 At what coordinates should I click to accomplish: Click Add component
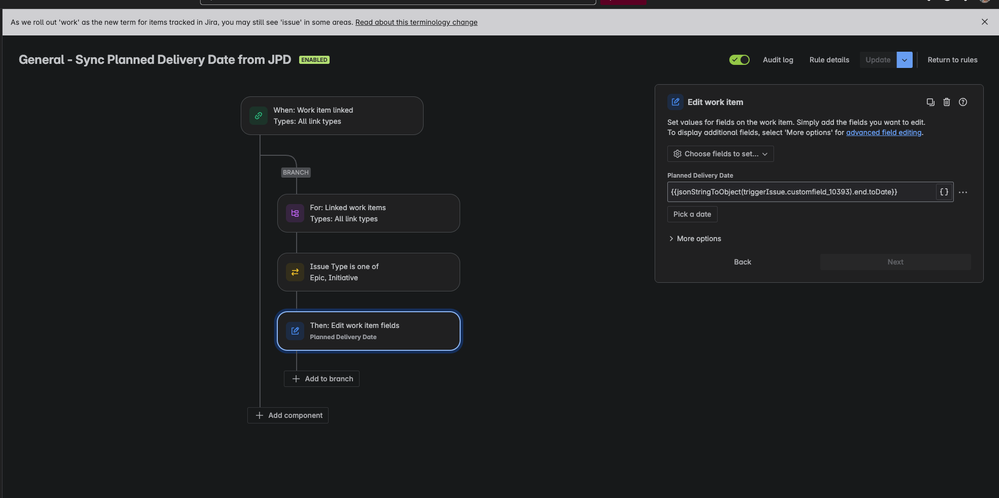pyautogui.click(x=288, y=415)
